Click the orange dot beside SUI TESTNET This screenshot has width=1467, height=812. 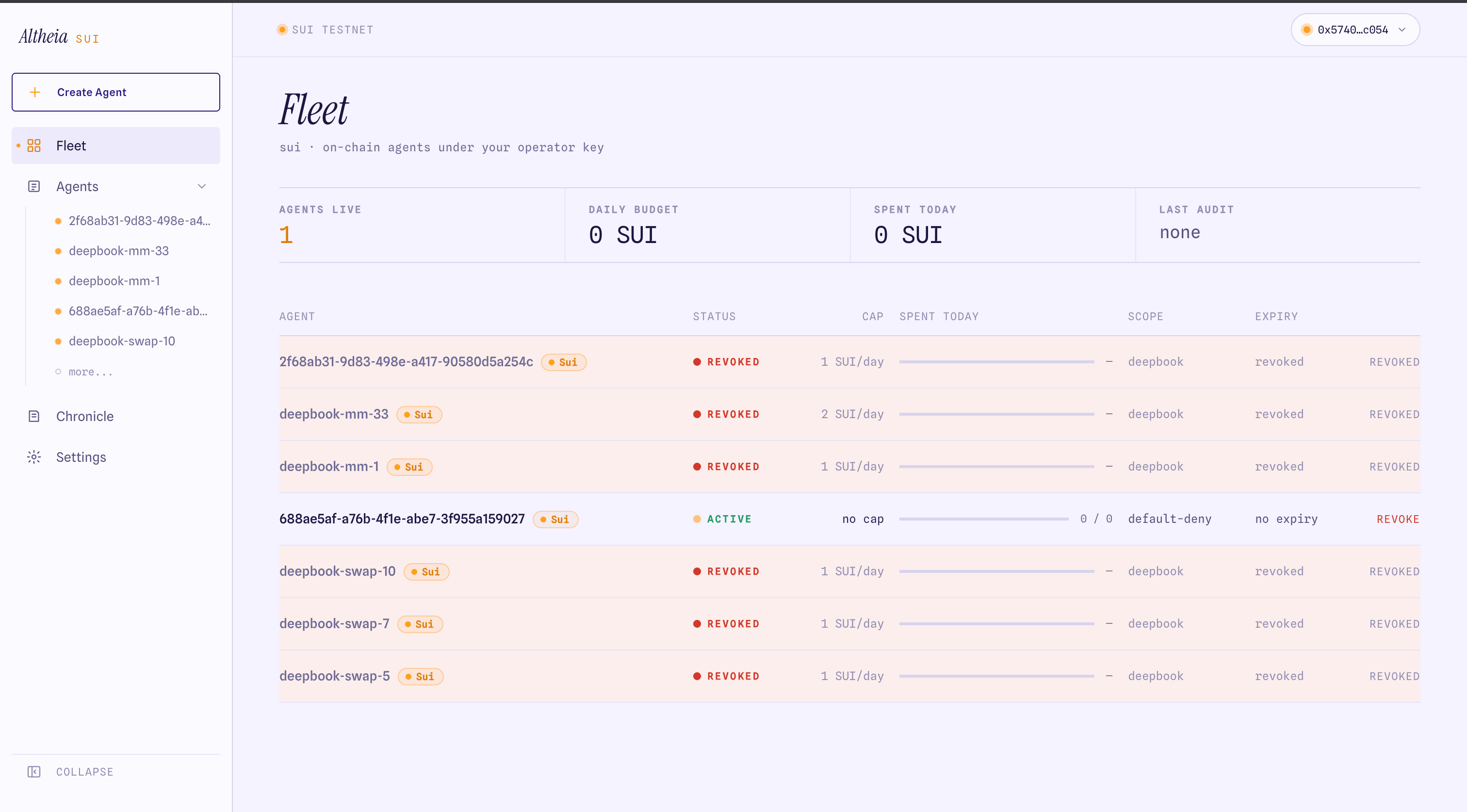tap(282, 30)
